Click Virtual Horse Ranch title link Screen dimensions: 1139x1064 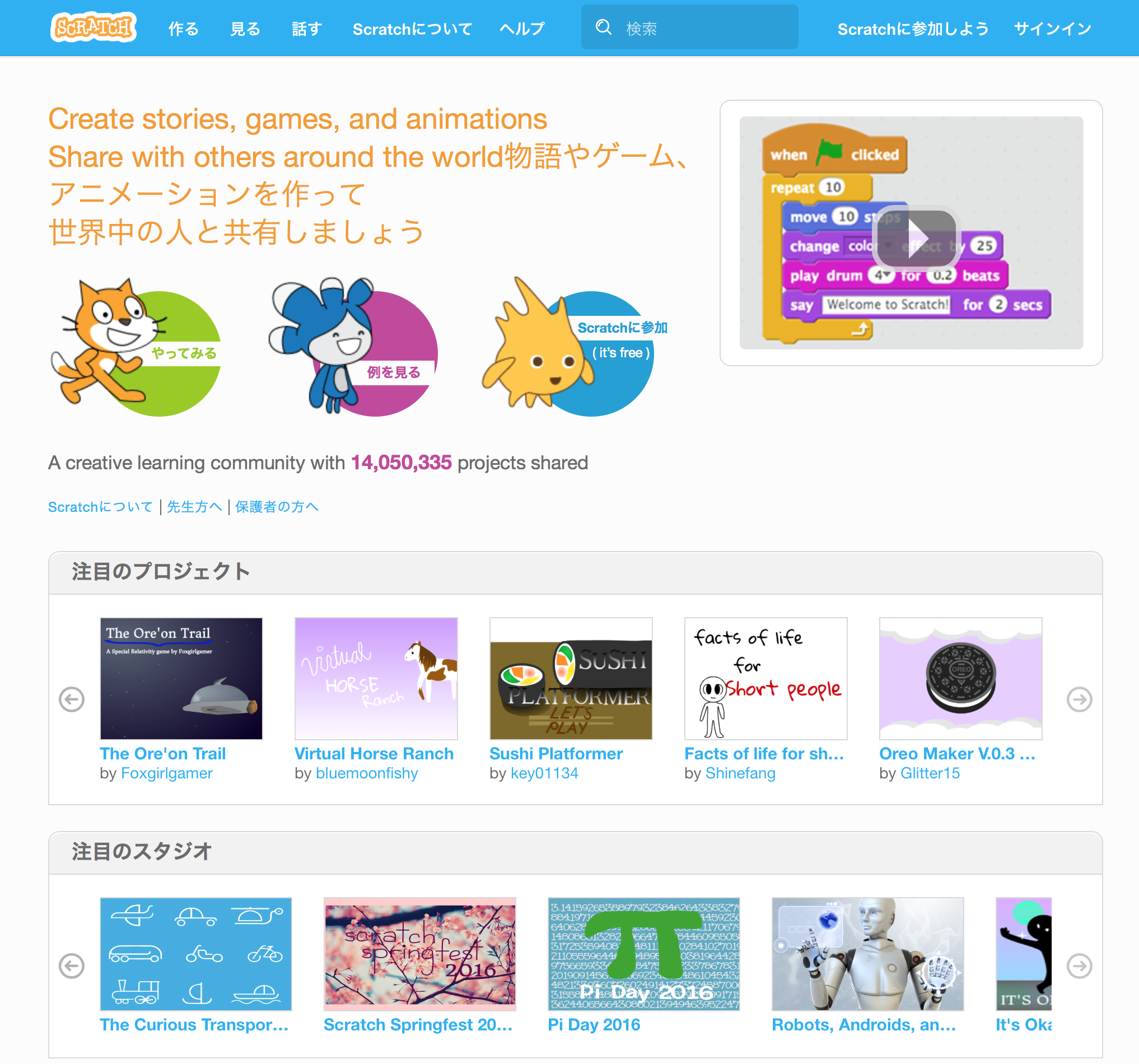coord(374,753)
